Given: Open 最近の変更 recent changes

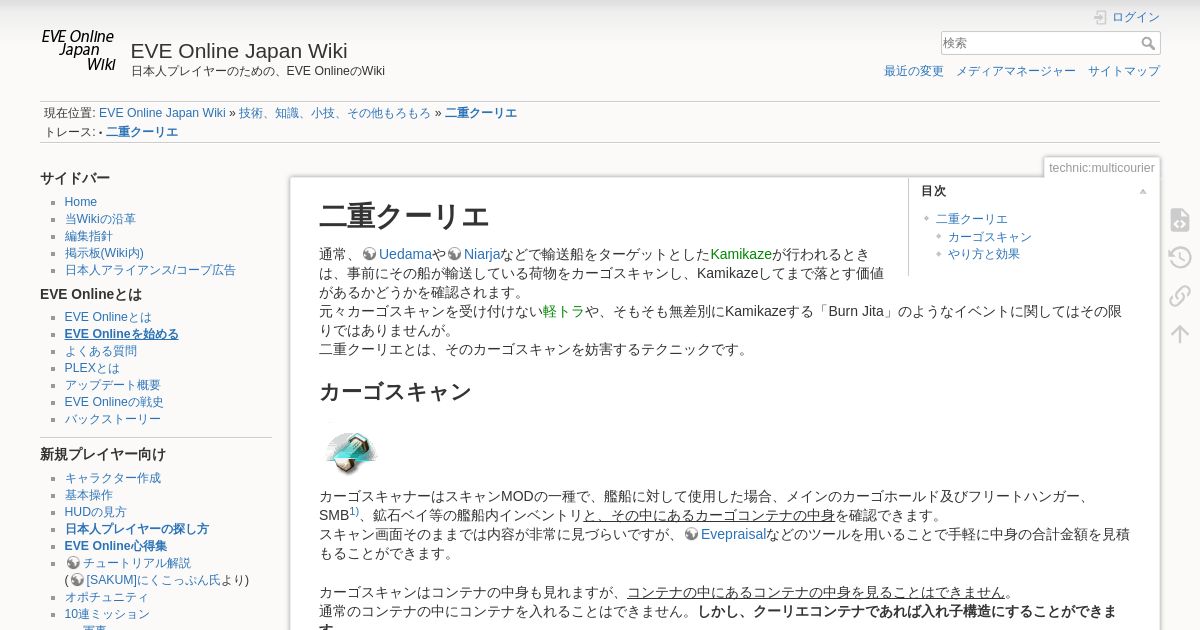Looking at the screenshot, I should pyautogui.click(x=914, y=72).
